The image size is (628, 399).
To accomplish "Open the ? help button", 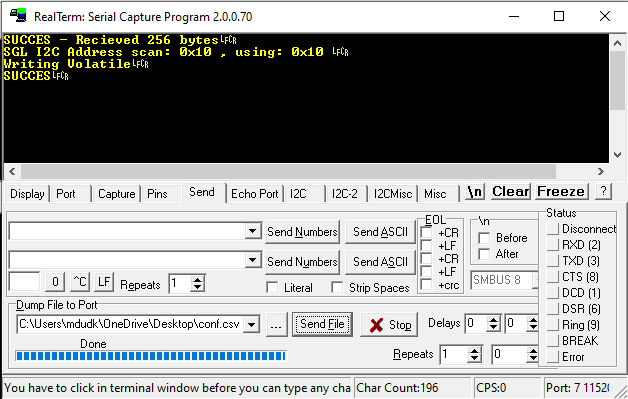I will [604, 191].
